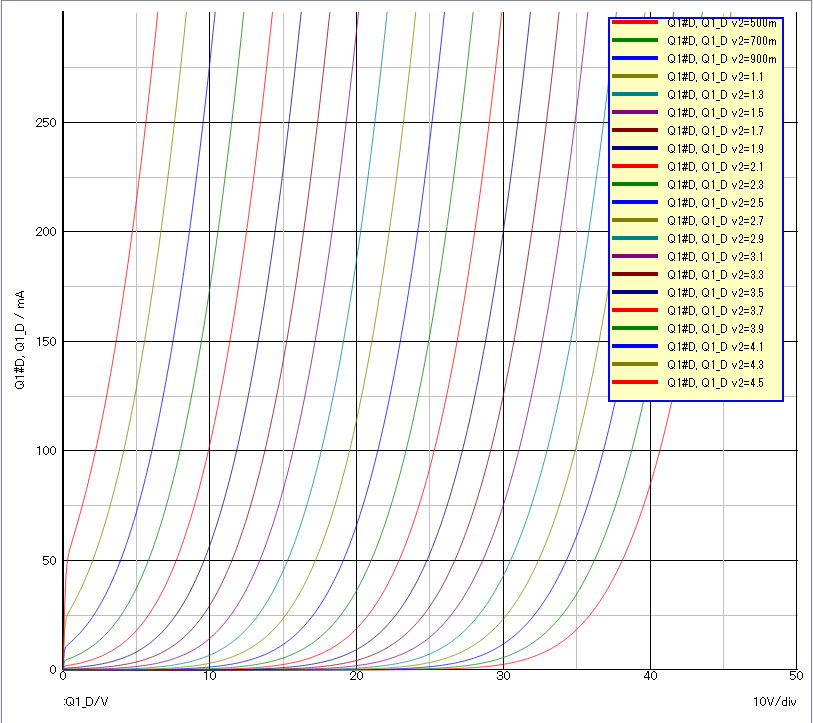Click the 40 tick on the X axis
Screen dimensions: 813x723
650,676
